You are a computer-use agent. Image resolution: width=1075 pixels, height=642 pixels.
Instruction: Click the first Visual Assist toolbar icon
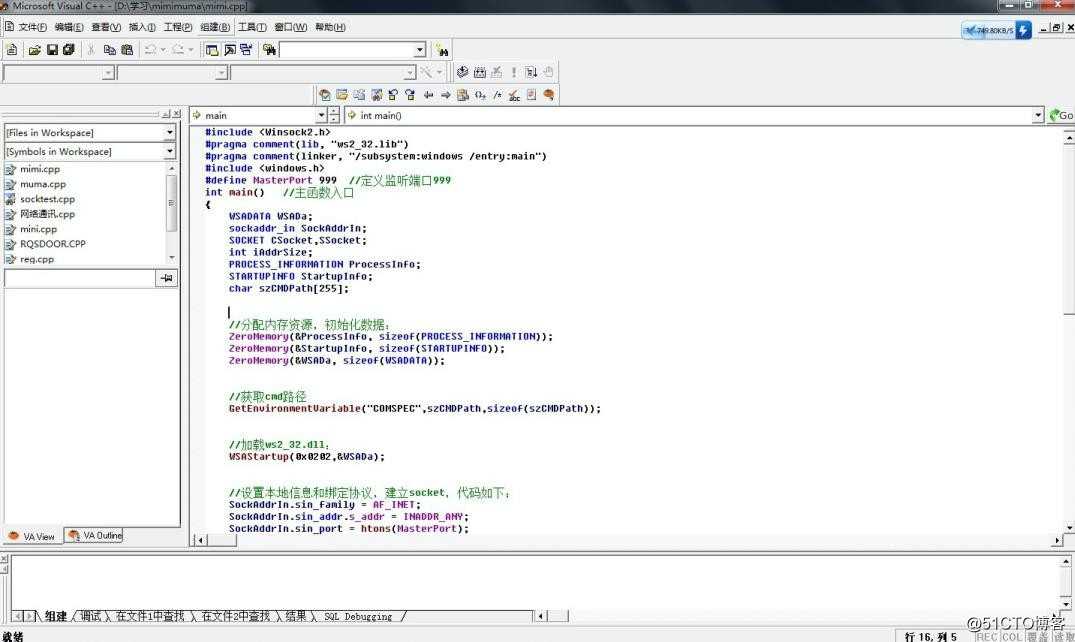pyautogui.click(x=325, y=95)
